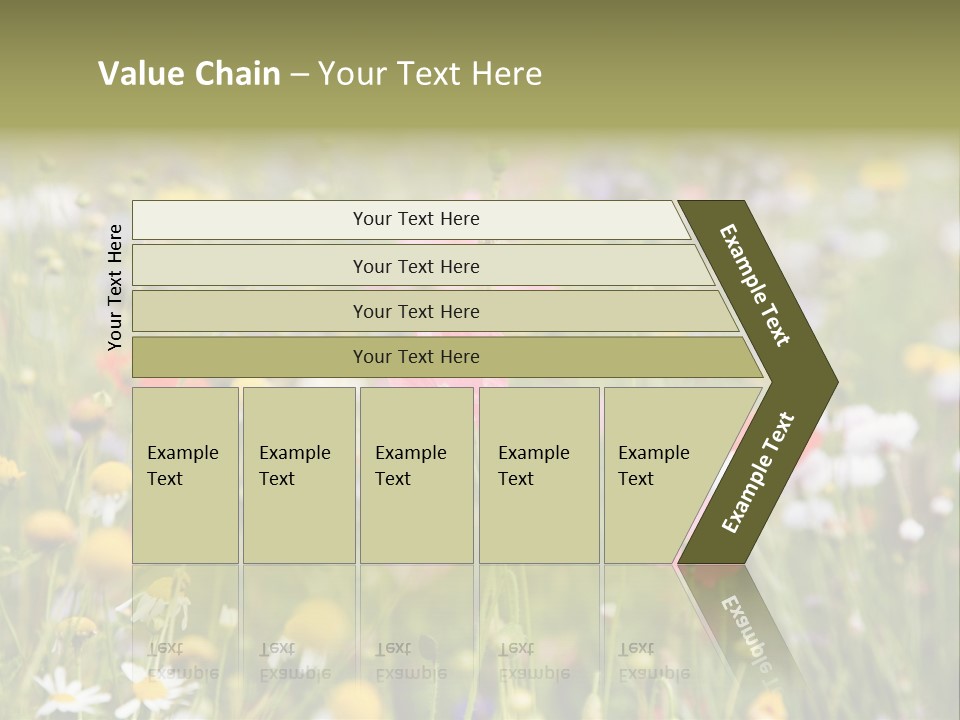960x720 pixels.
Task: Click the mirrored reflection under the first box
Action: (184, 660)
